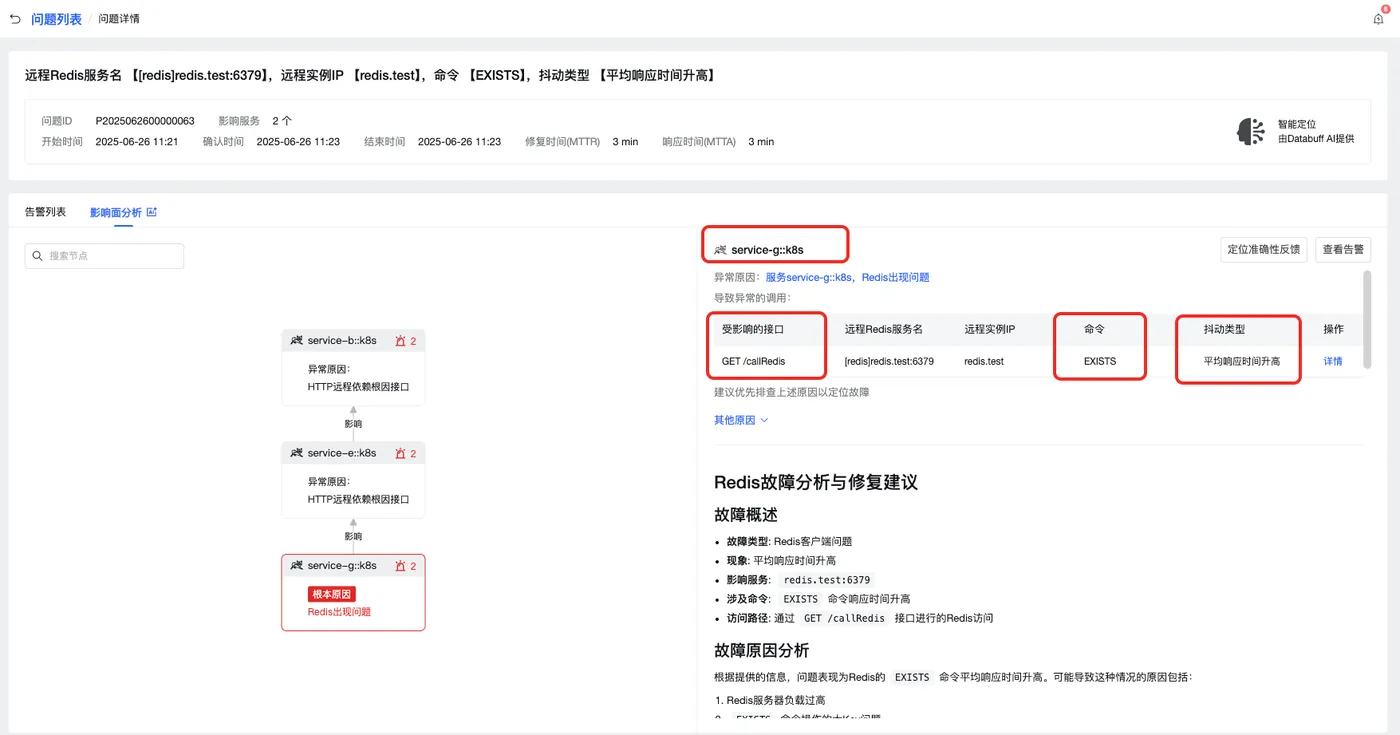Click the 响应时间(MTTA) label
The image size is (1400, 735).
[699, 142]
